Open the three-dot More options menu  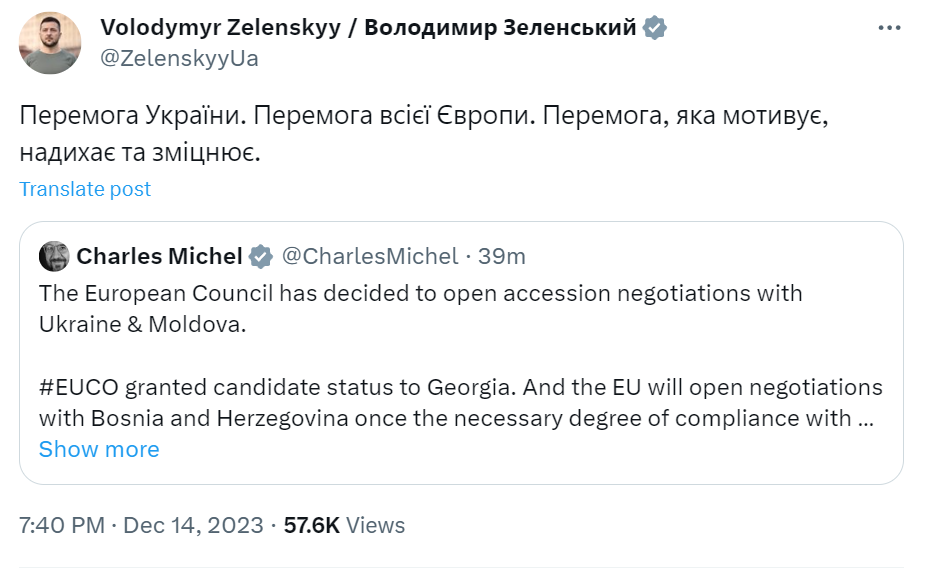point(889,29)
